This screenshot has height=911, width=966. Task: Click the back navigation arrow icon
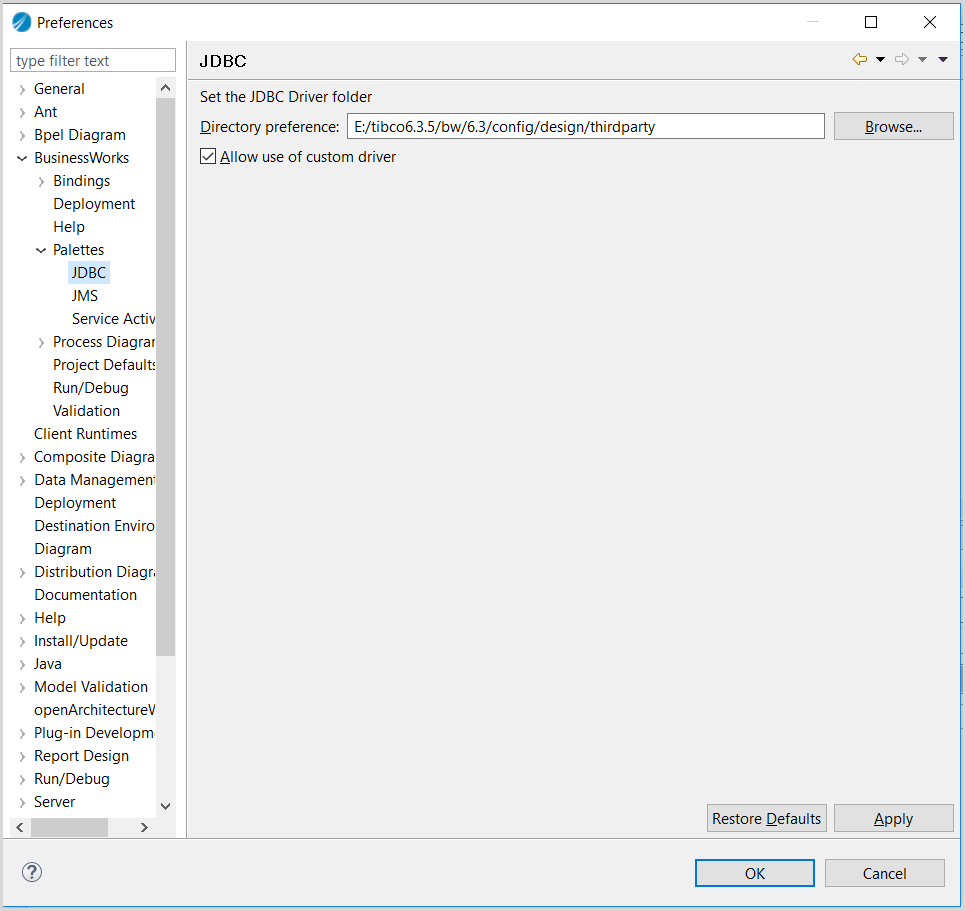[x=860, y=59]
